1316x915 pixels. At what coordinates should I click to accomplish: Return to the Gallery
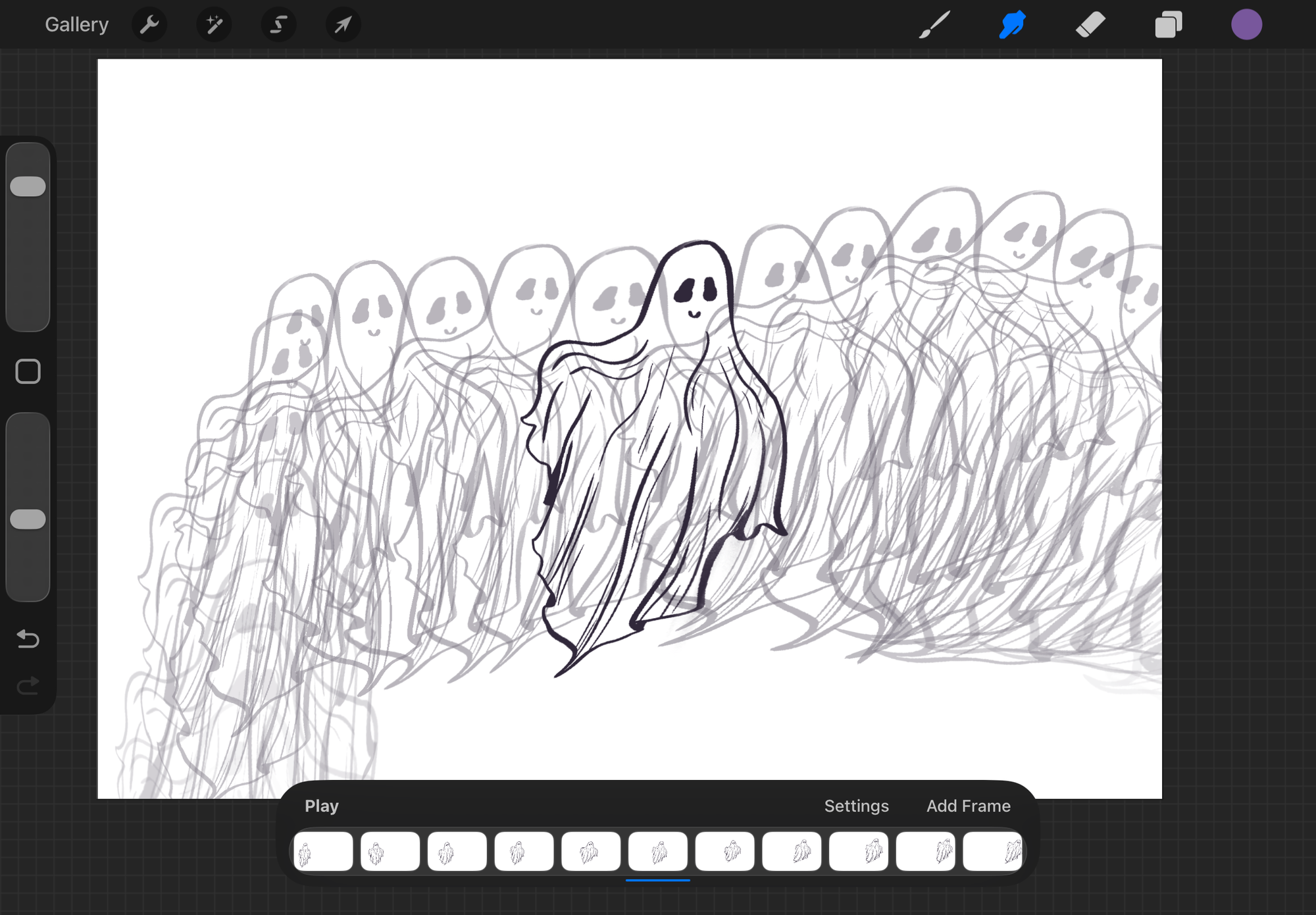click(x=76, y=25)
